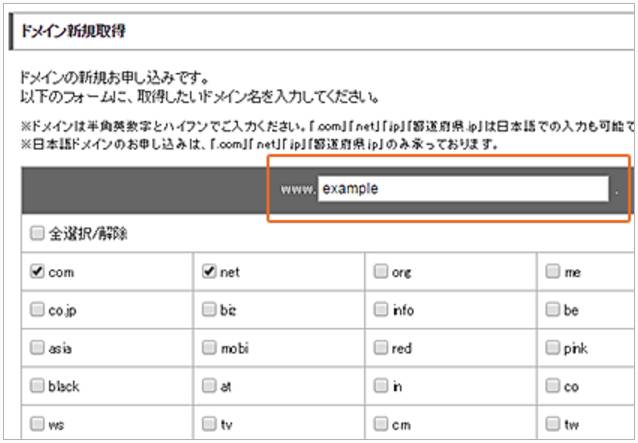
Task: Check the mobi domain checkbox
Action: [x=209, y=347]
